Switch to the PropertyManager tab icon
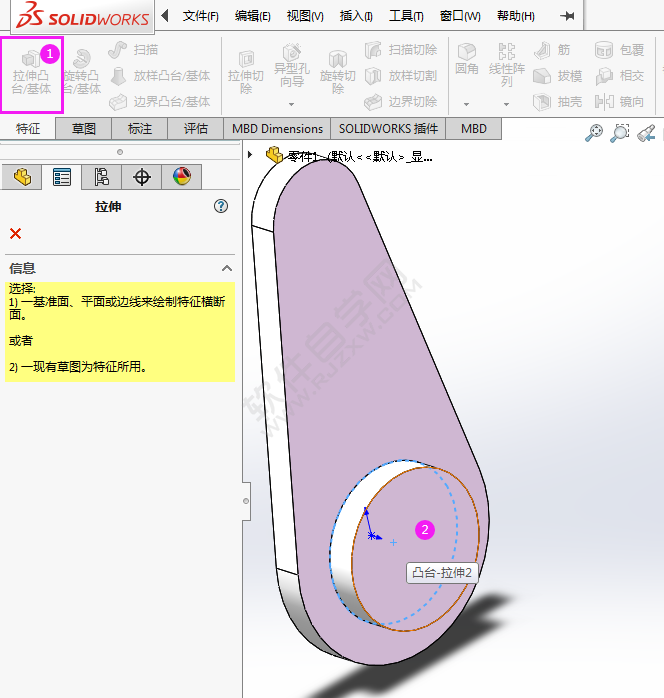The height and width of the screenshot is (698, 664). click(x=61, y=177)
